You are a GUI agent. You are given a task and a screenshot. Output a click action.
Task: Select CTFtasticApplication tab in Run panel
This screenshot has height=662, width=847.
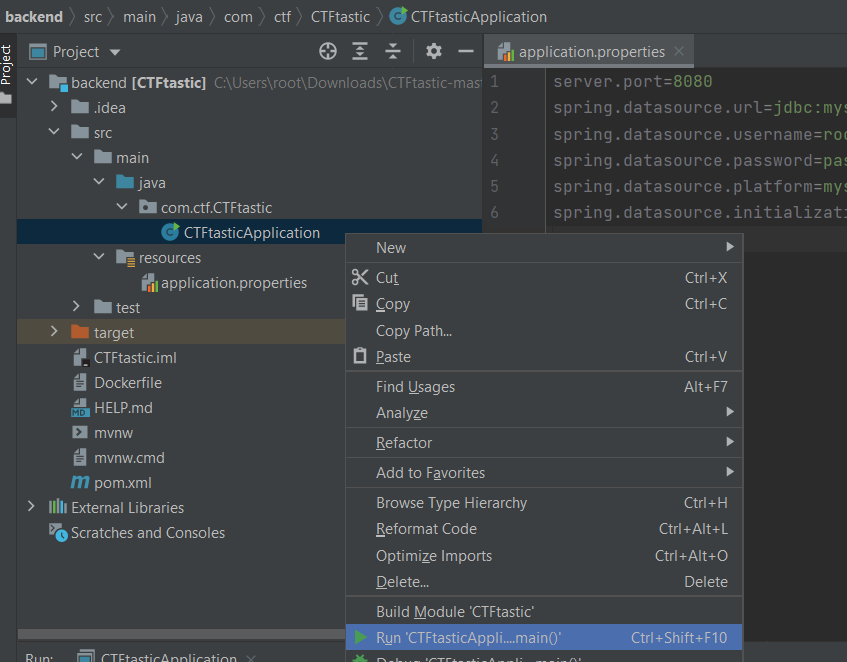coord(167,657)
